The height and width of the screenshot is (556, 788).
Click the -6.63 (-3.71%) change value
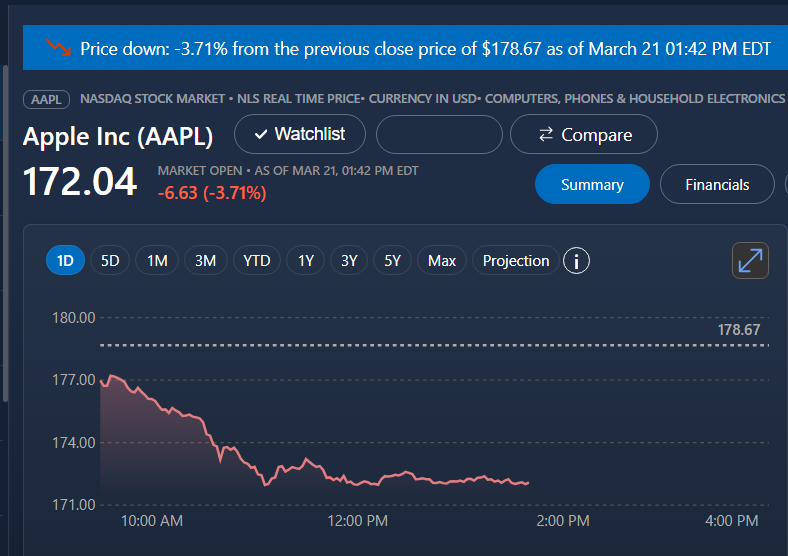tap(212, 193)
